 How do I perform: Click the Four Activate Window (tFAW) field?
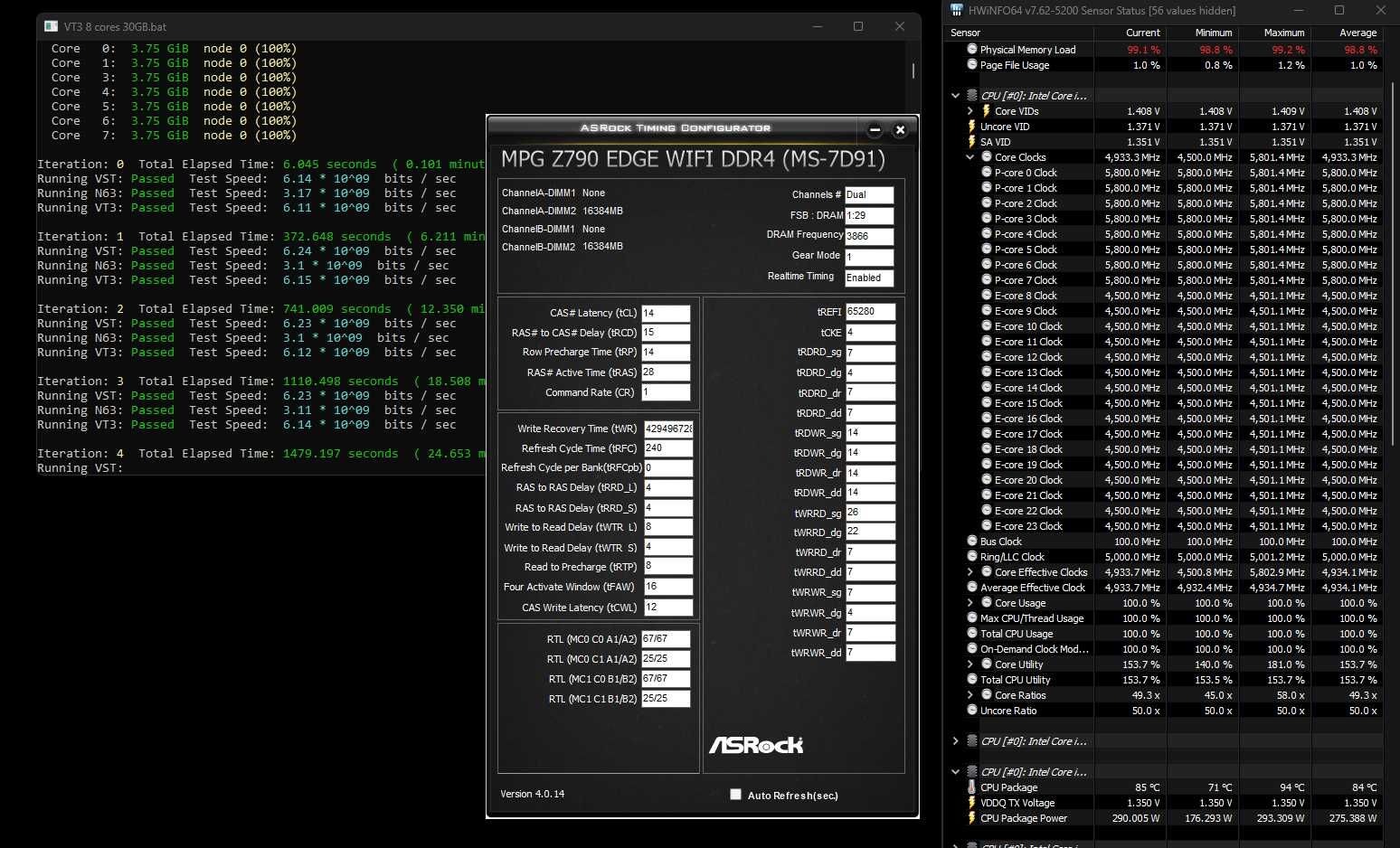click(668, 586)
